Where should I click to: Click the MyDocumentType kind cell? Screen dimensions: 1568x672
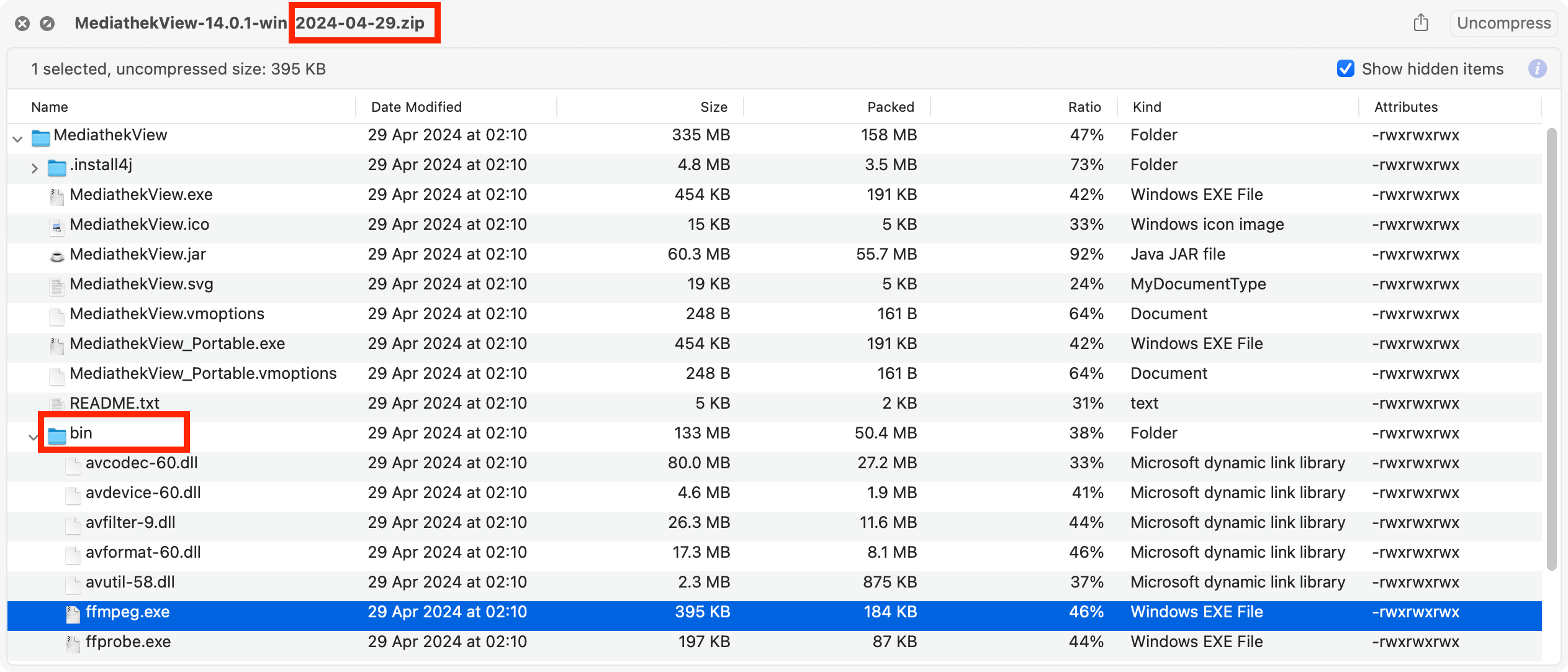coord(1198,284)
